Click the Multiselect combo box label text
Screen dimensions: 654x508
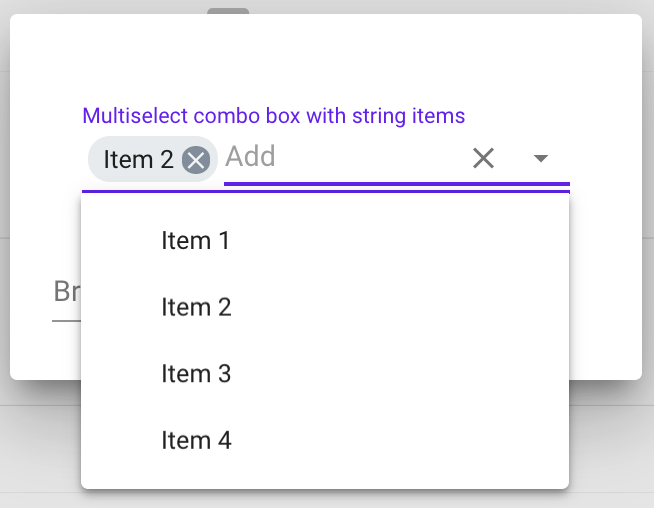pos(273,116)
